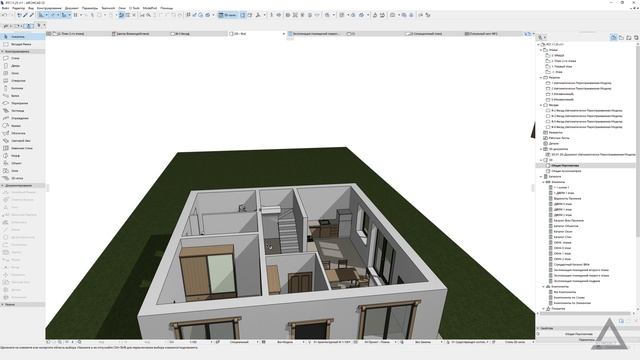Screen dimensions: 640x360
Task: Open Общая Аксонометрия view in Navigator
Action: (566, 171)
